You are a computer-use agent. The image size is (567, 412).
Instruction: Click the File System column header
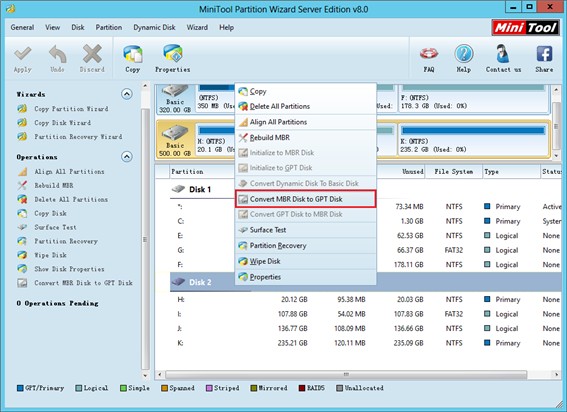[x=453, y=171]
